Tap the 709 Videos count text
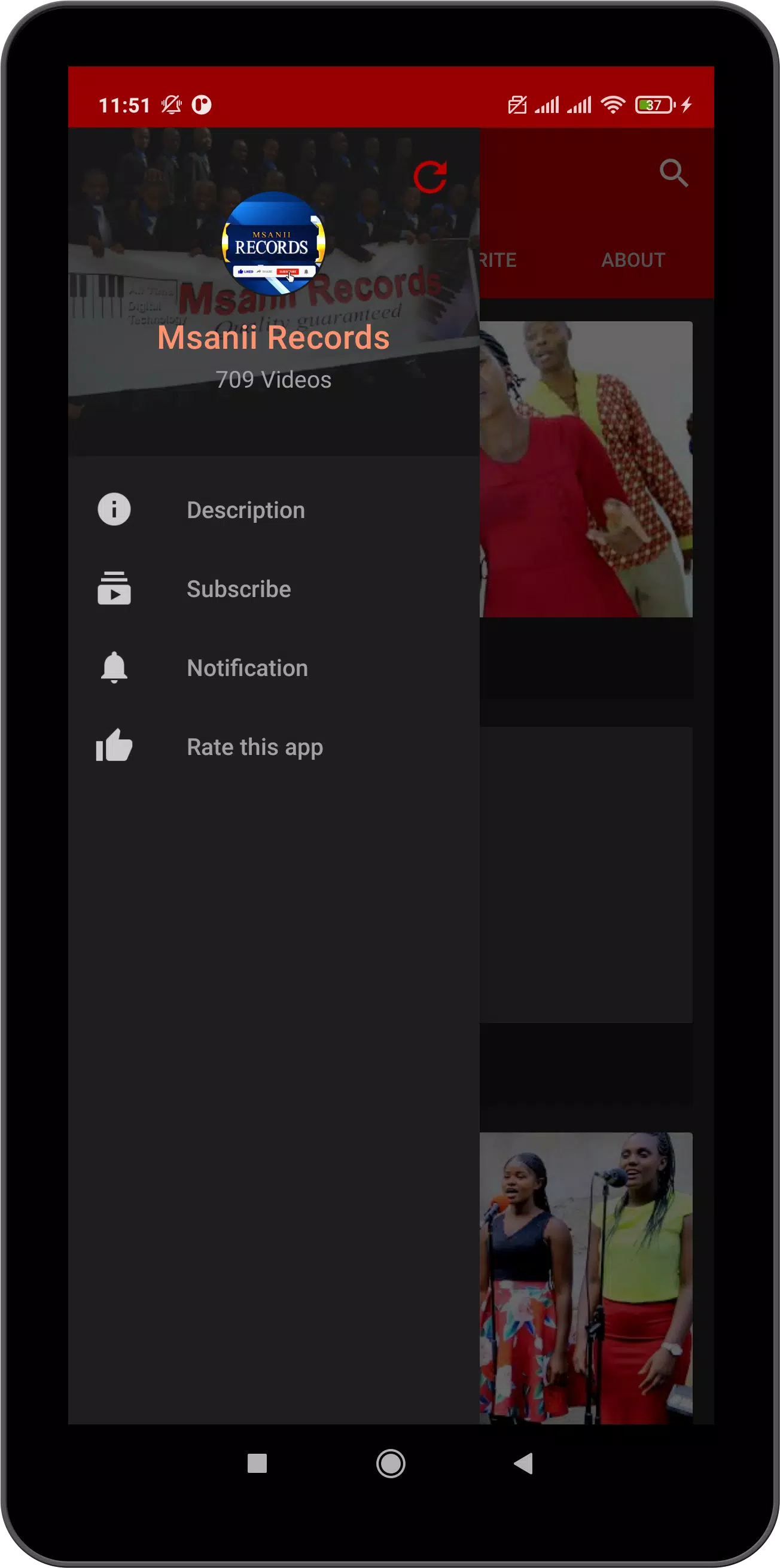 [273, 379]
